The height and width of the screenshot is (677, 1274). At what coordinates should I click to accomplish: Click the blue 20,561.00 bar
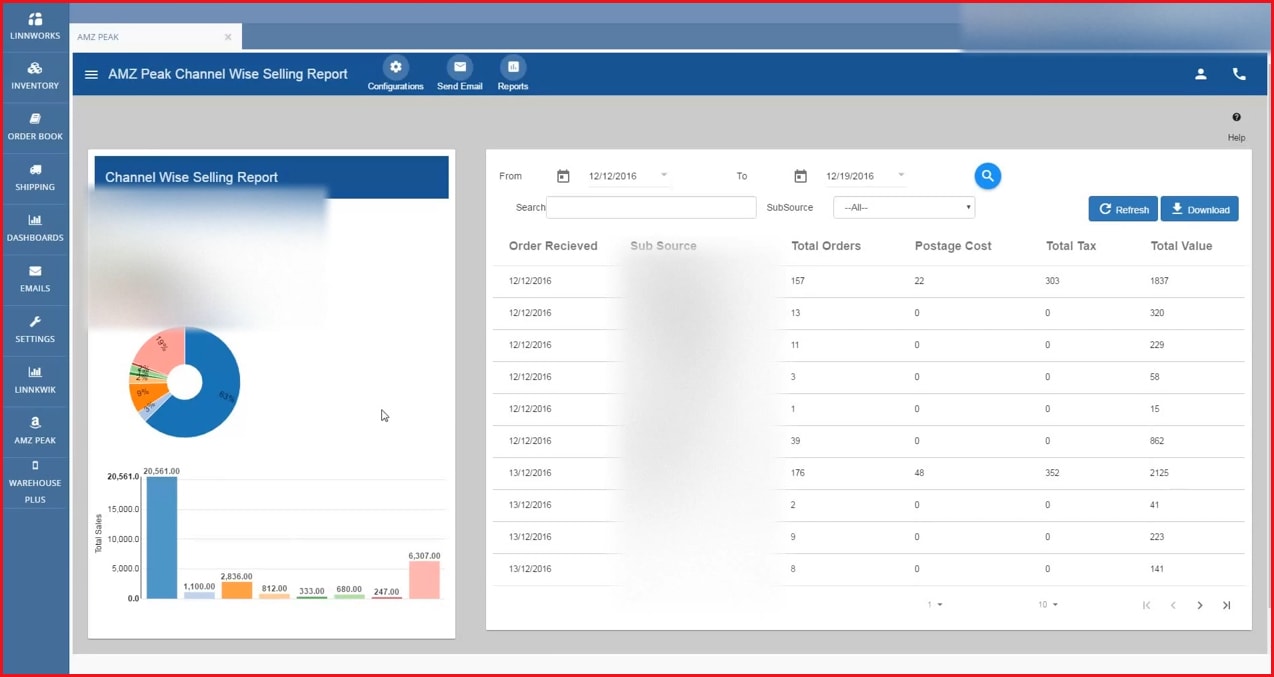click(x=161, y=537)
